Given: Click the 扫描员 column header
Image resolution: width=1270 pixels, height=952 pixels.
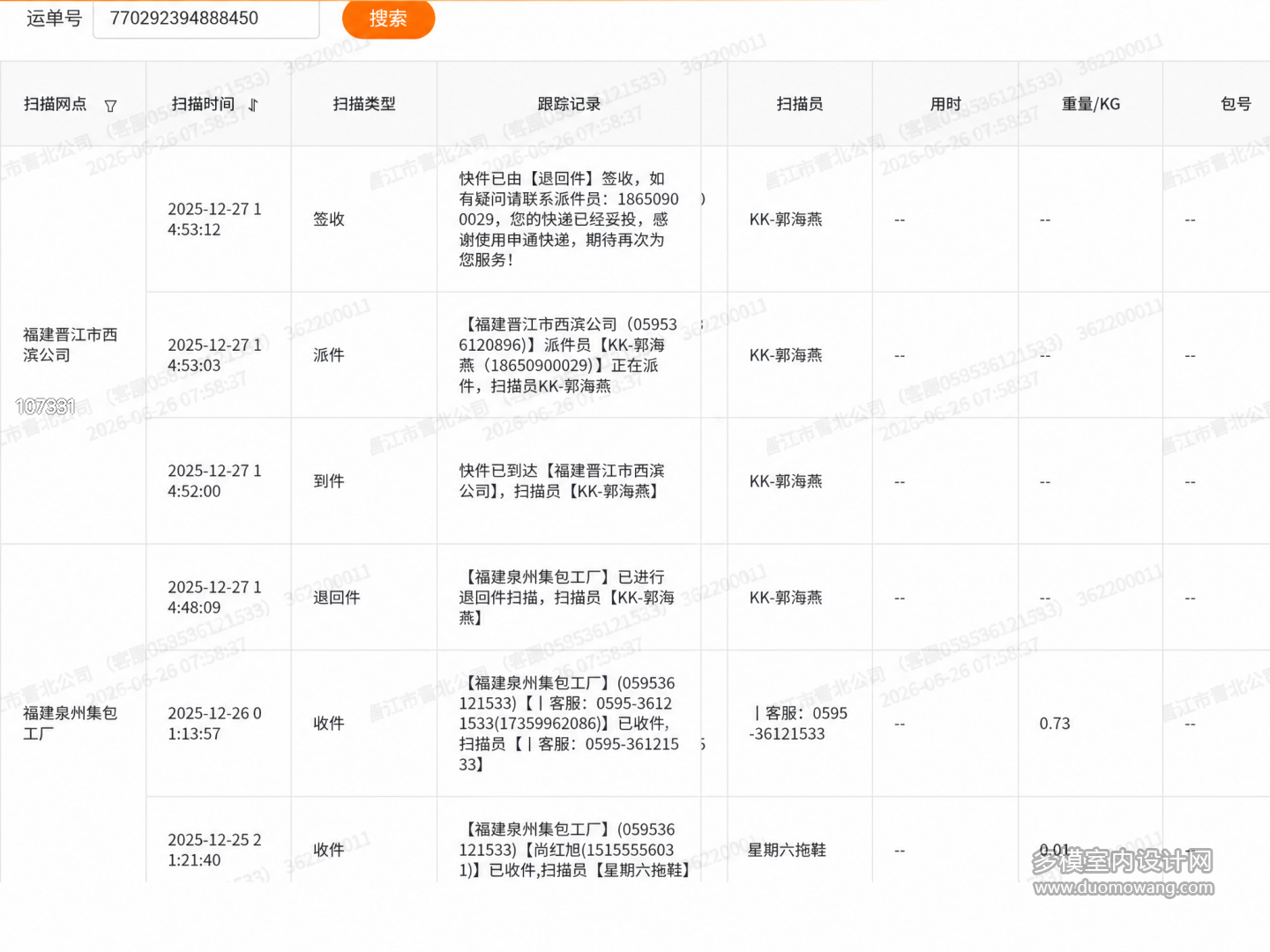Looking at the screenshot, I should pyautogui.click(x=800, y=104).
